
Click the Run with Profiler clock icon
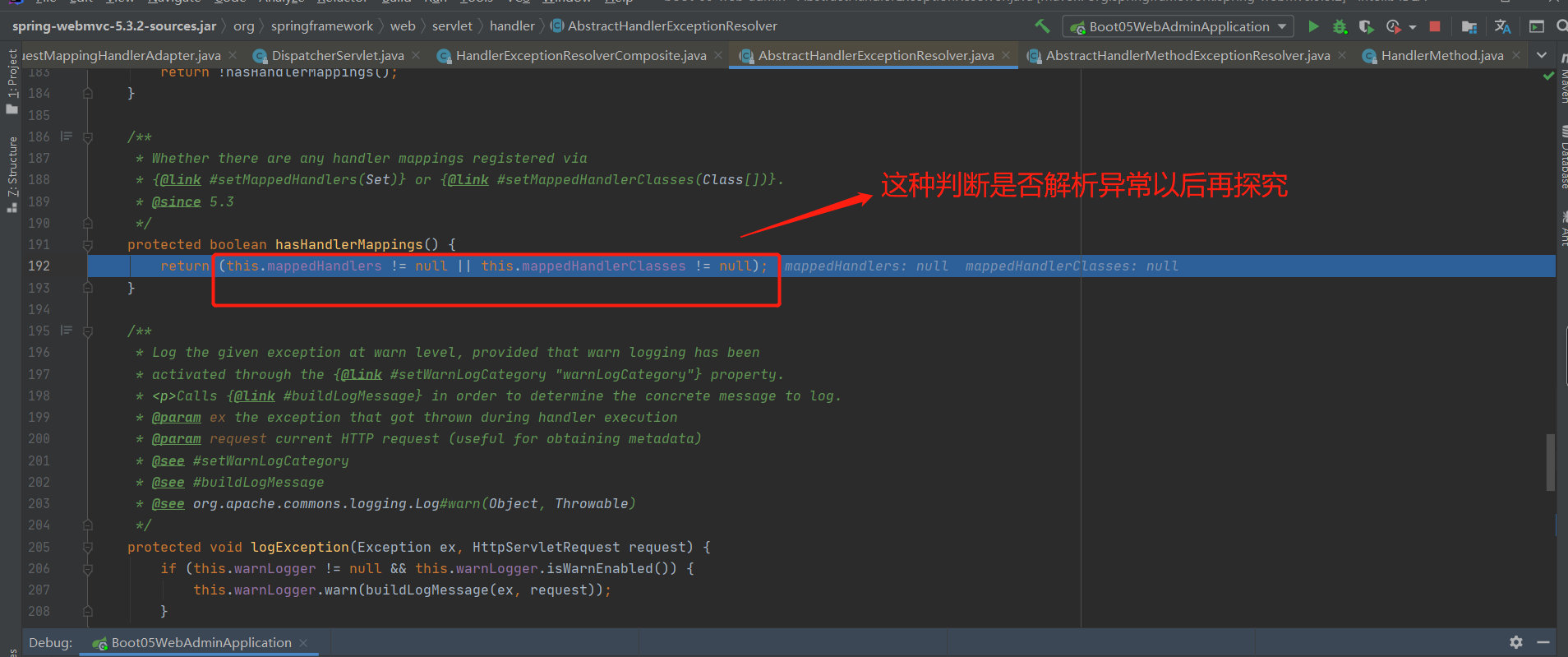point(1393,26)
